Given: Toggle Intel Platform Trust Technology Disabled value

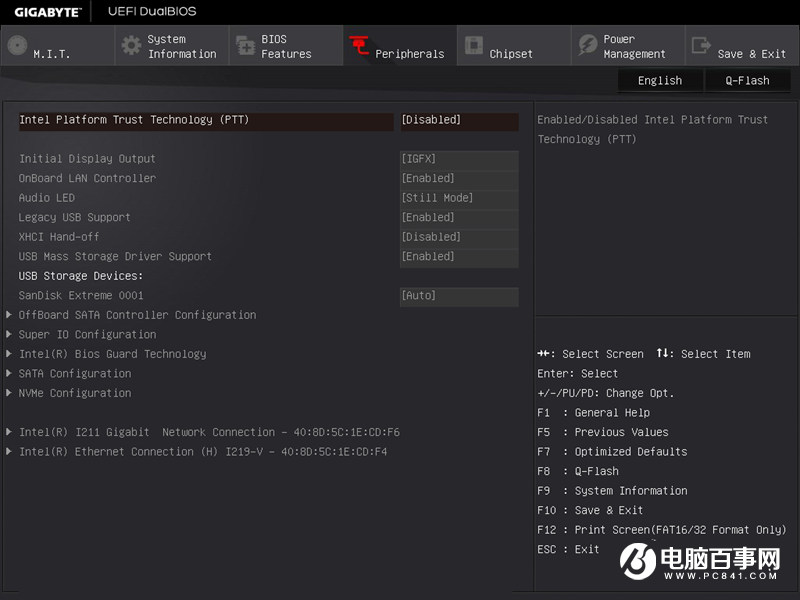Looking at the screenshot, I should click(x=458, y=120).
